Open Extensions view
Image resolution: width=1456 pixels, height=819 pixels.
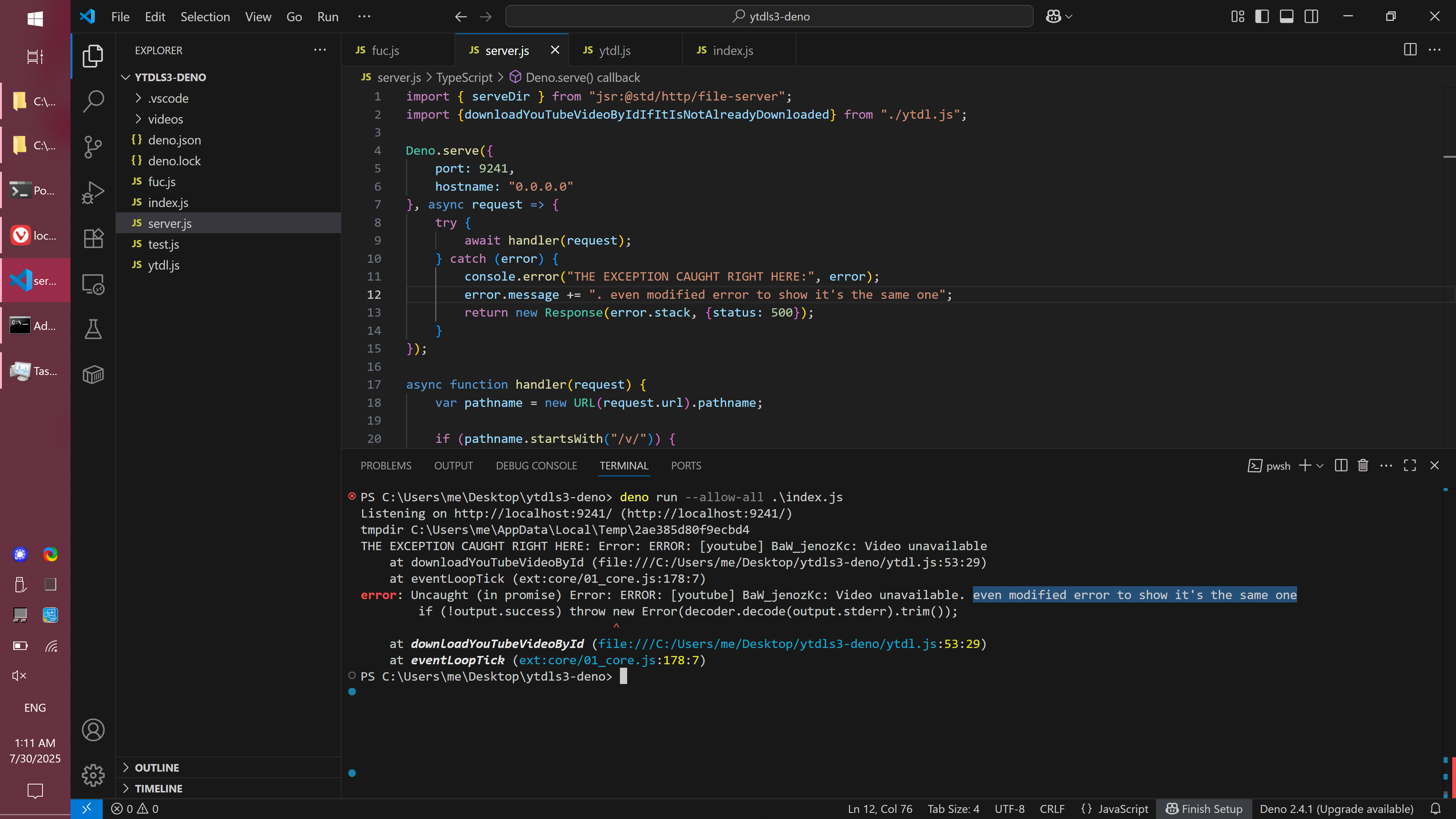tap(93, 238)
